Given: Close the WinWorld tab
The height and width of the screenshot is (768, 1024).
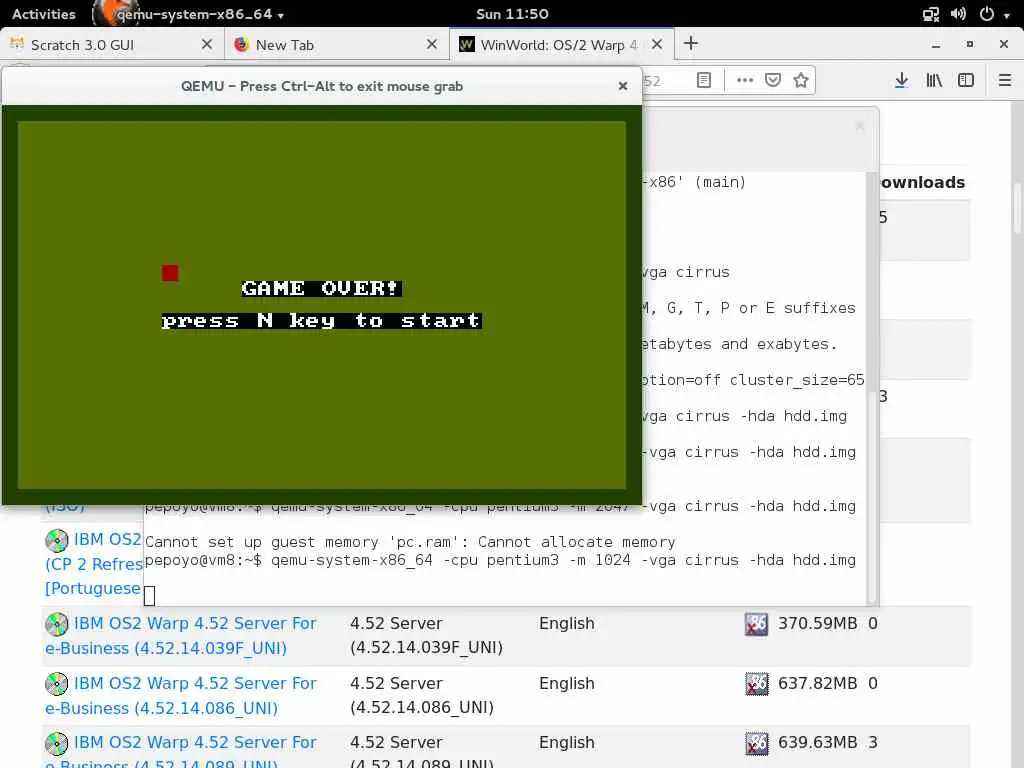Looking at the screenshot, I should (657, 44).
